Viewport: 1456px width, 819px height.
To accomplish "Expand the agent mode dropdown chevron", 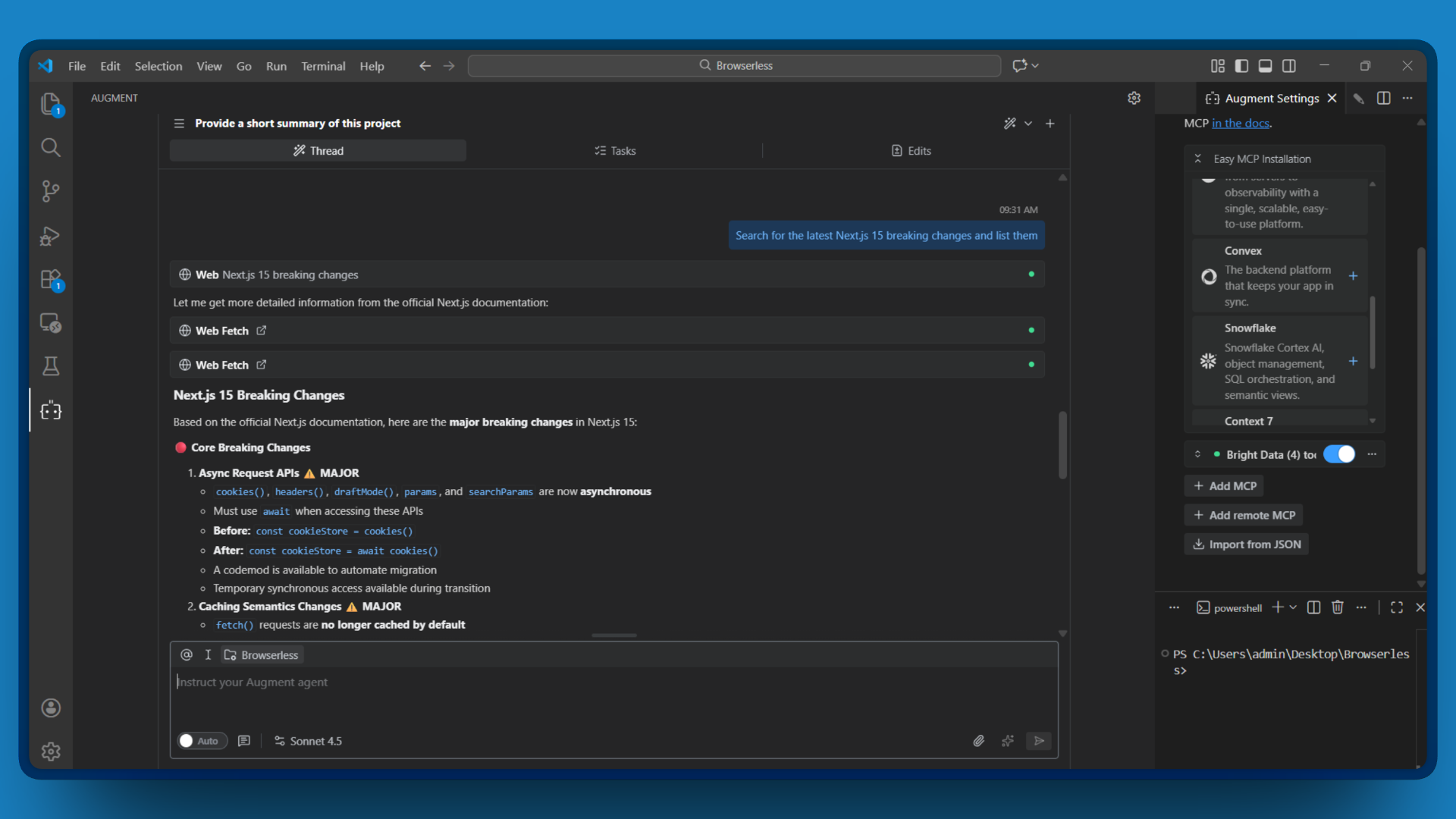I will tap(1029, 123).
